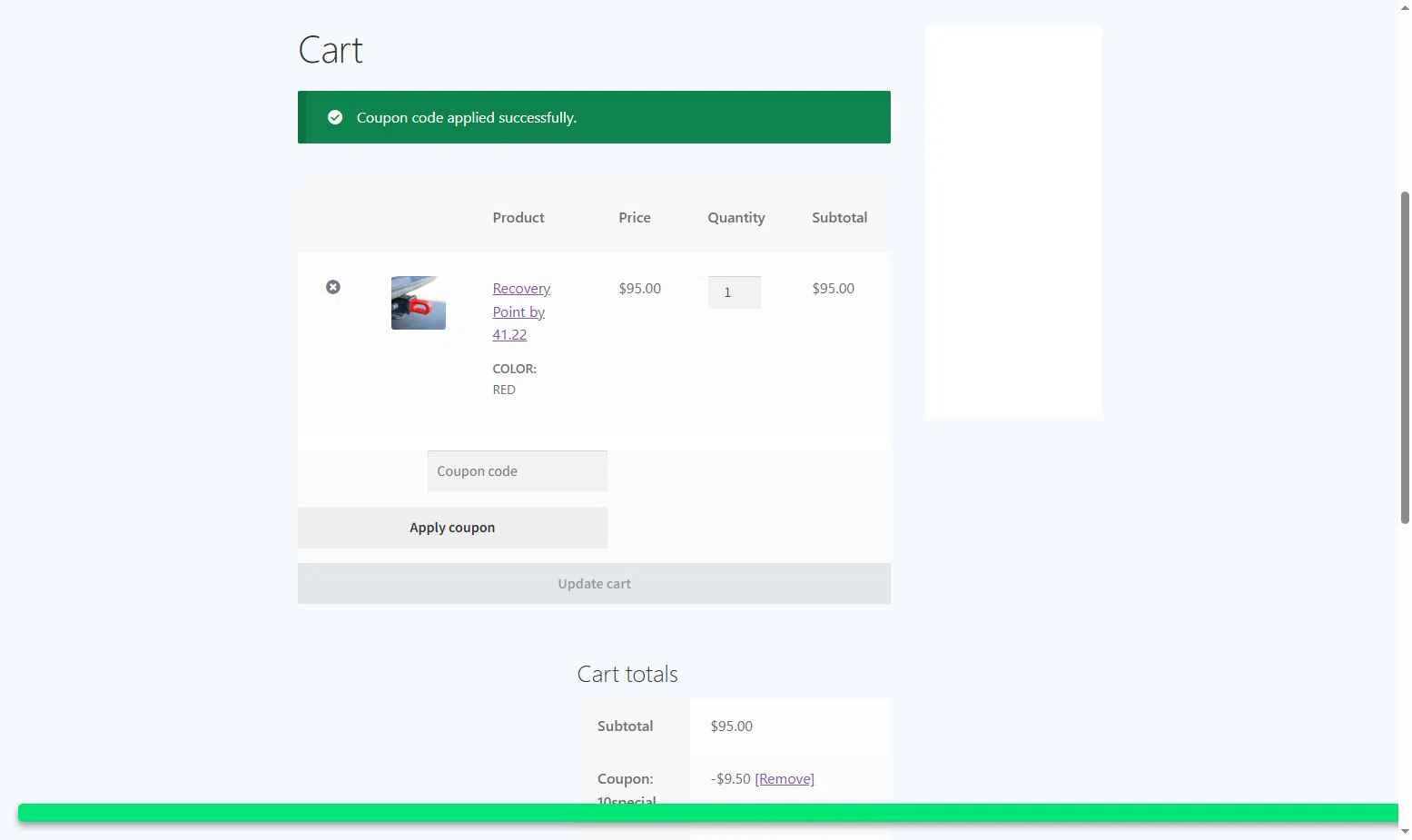The width and height of the screenshot is (1412, 840).
Task: Click the Update cart button
Action: tap(594, 584)
